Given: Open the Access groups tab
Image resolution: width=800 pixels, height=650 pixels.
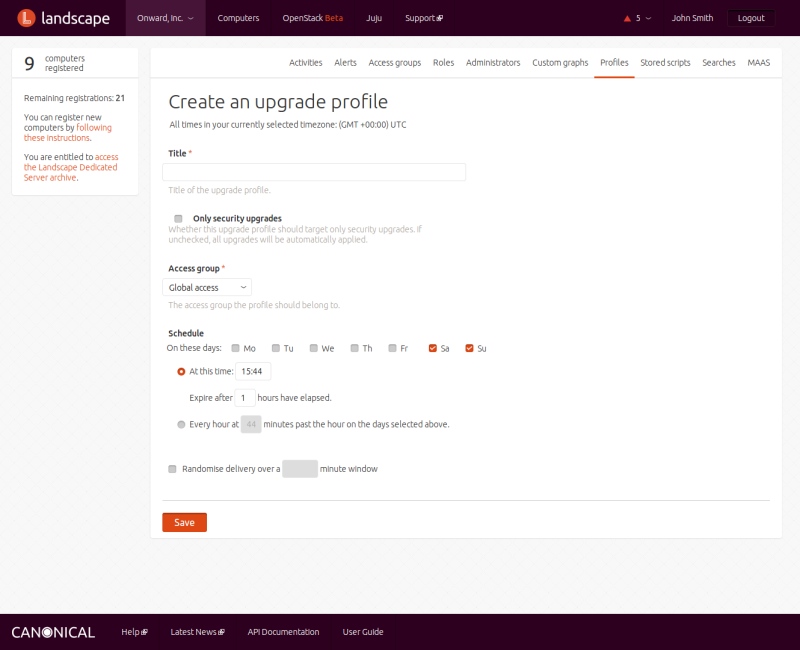Looking at the screenshot, I should point(394,62).
